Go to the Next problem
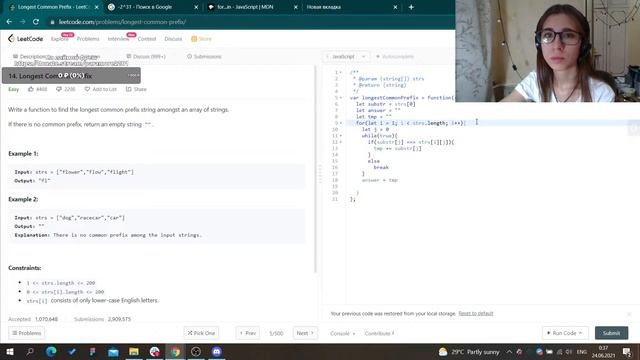 (x=305, y=333)
